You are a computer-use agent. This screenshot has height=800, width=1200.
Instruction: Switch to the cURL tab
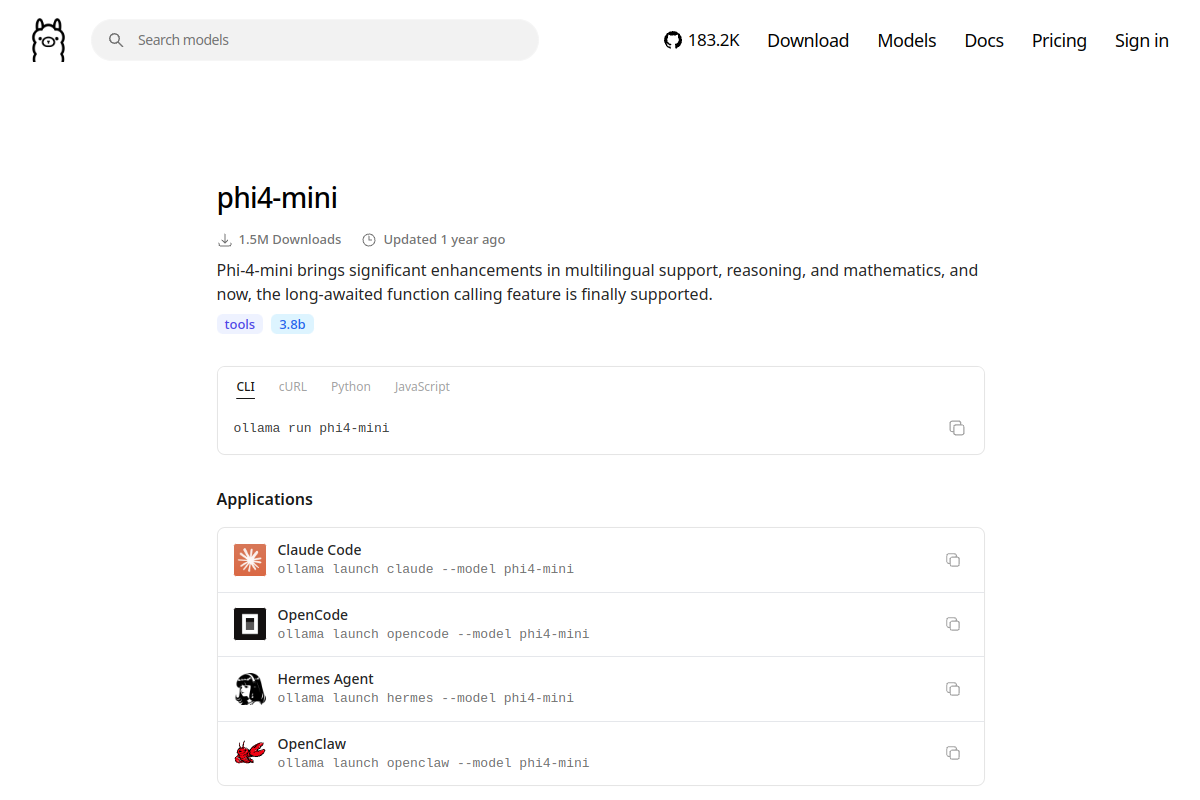(x=293, y=387)
